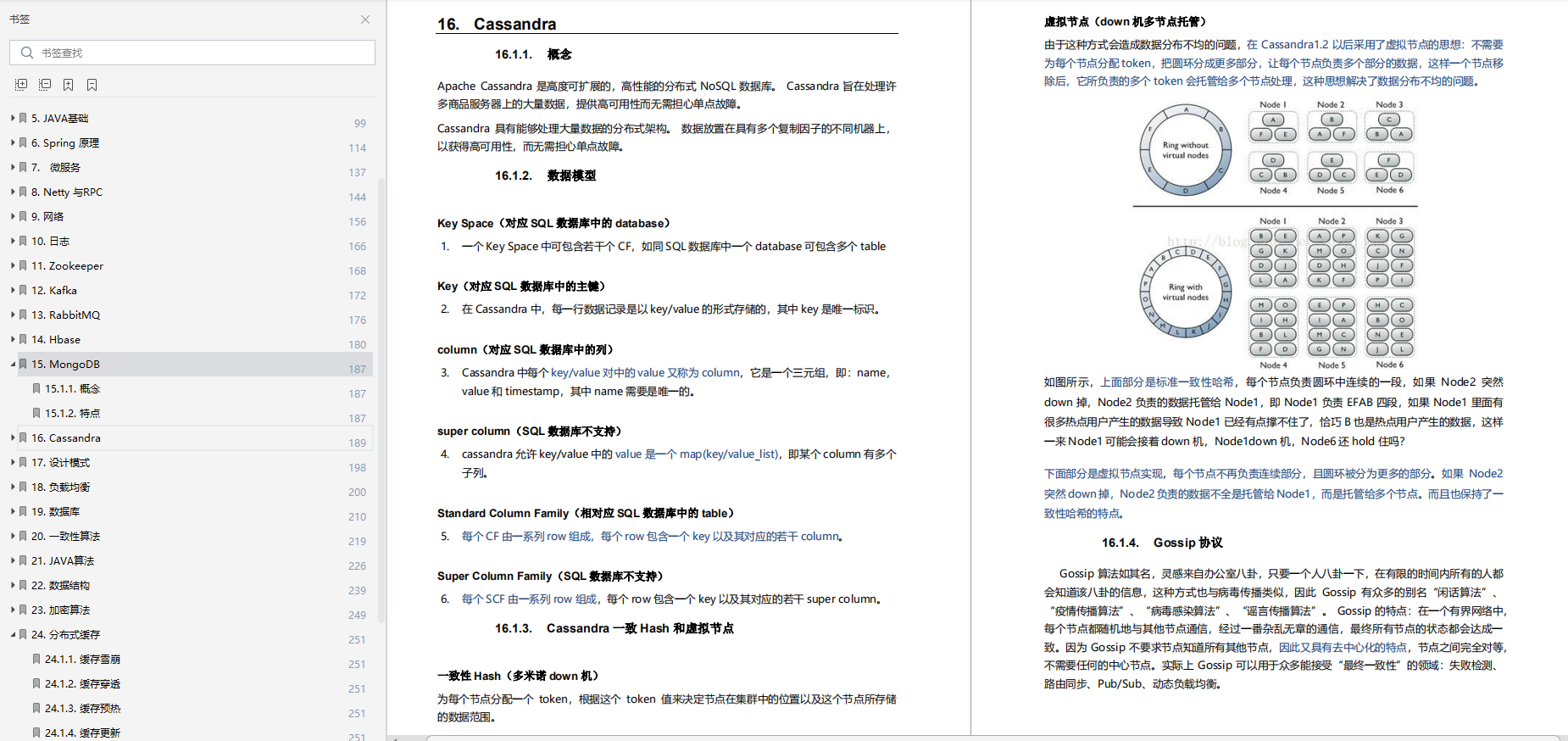This screenshot has width=1568, height=741.
Task: Expand the 5. JAVA基础 bookmark
Action: click(x=13, y=119)
